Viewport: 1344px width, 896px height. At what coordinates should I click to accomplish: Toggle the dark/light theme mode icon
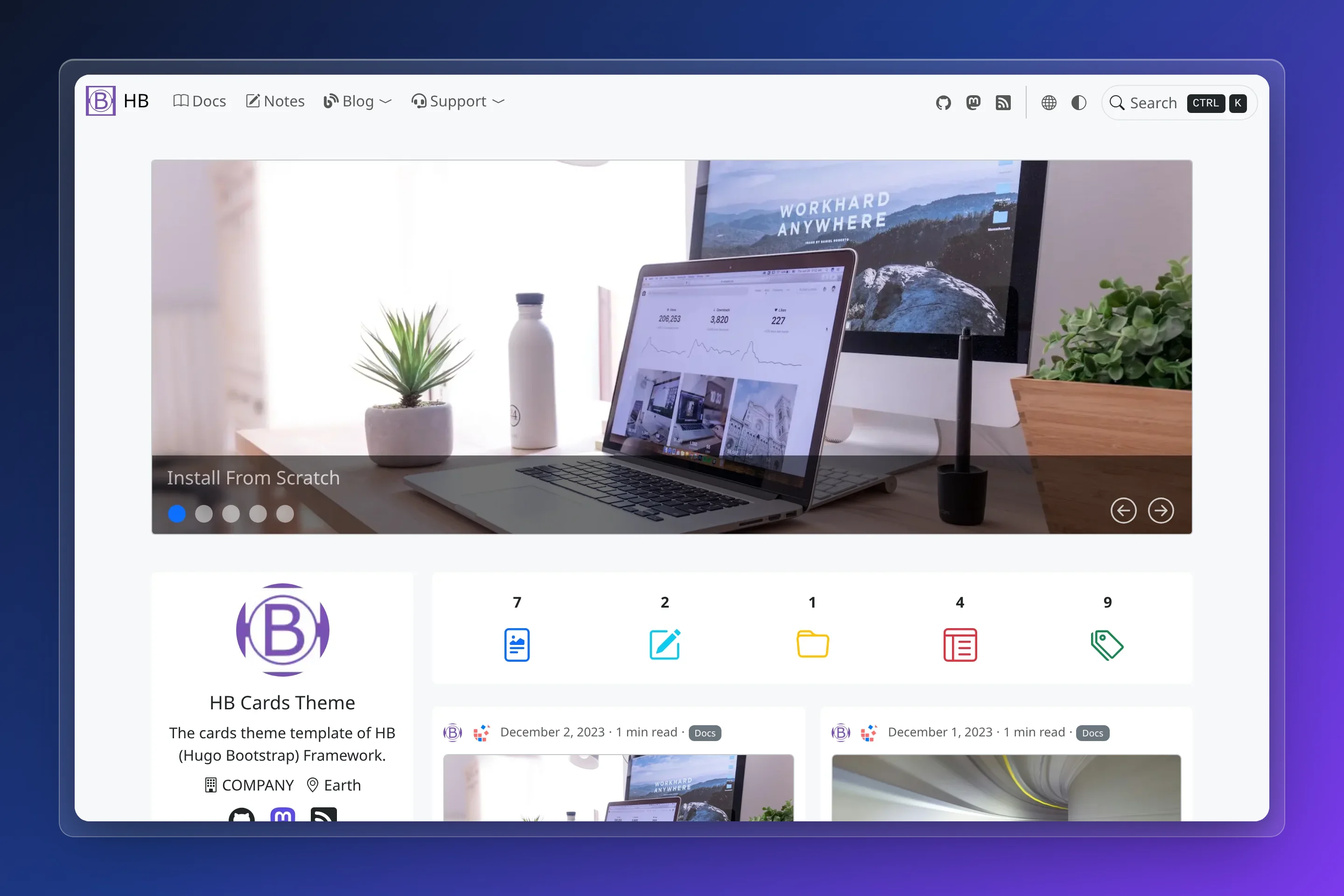(1079, 103)
